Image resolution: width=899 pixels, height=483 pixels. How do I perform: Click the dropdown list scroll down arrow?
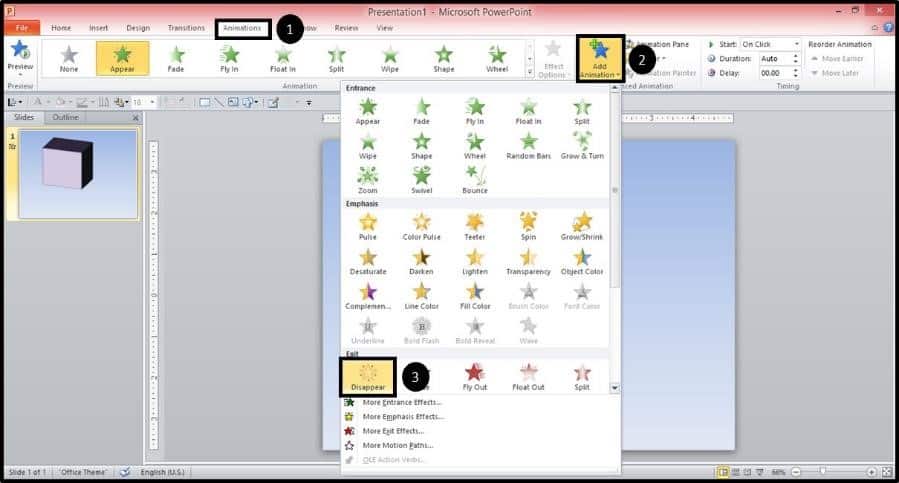tap(615, 388)
